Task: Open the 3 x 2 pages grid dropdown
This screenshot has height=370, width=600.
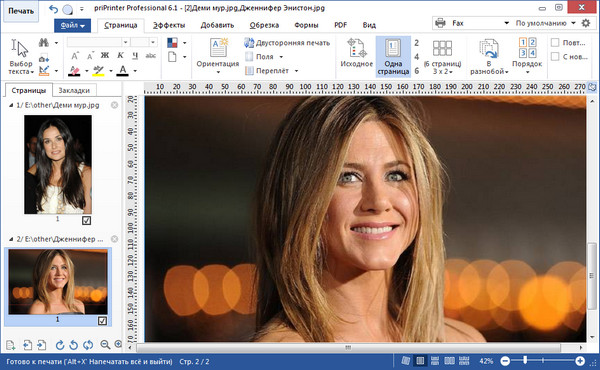Action: tap(443, 57)
